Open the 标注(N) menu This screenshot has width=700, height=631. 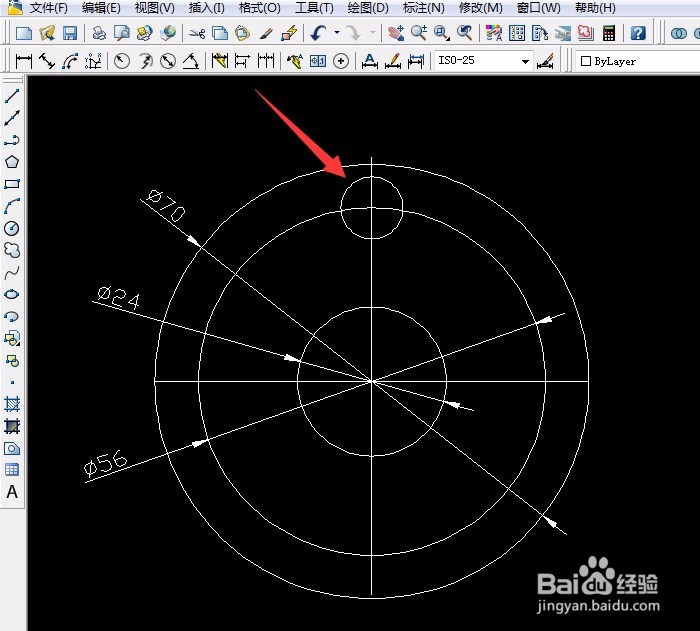tap(423, 8)
